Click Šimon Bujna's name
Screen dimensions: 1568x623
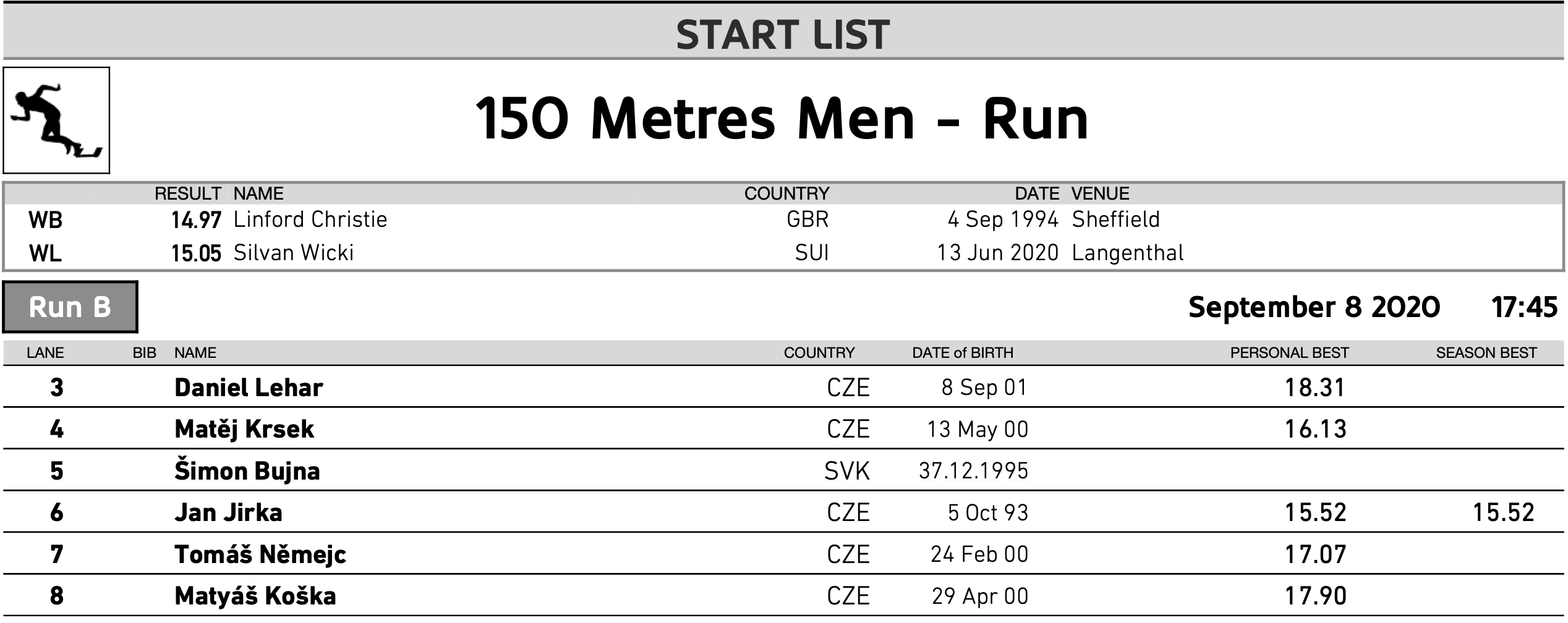coord(247,471)
